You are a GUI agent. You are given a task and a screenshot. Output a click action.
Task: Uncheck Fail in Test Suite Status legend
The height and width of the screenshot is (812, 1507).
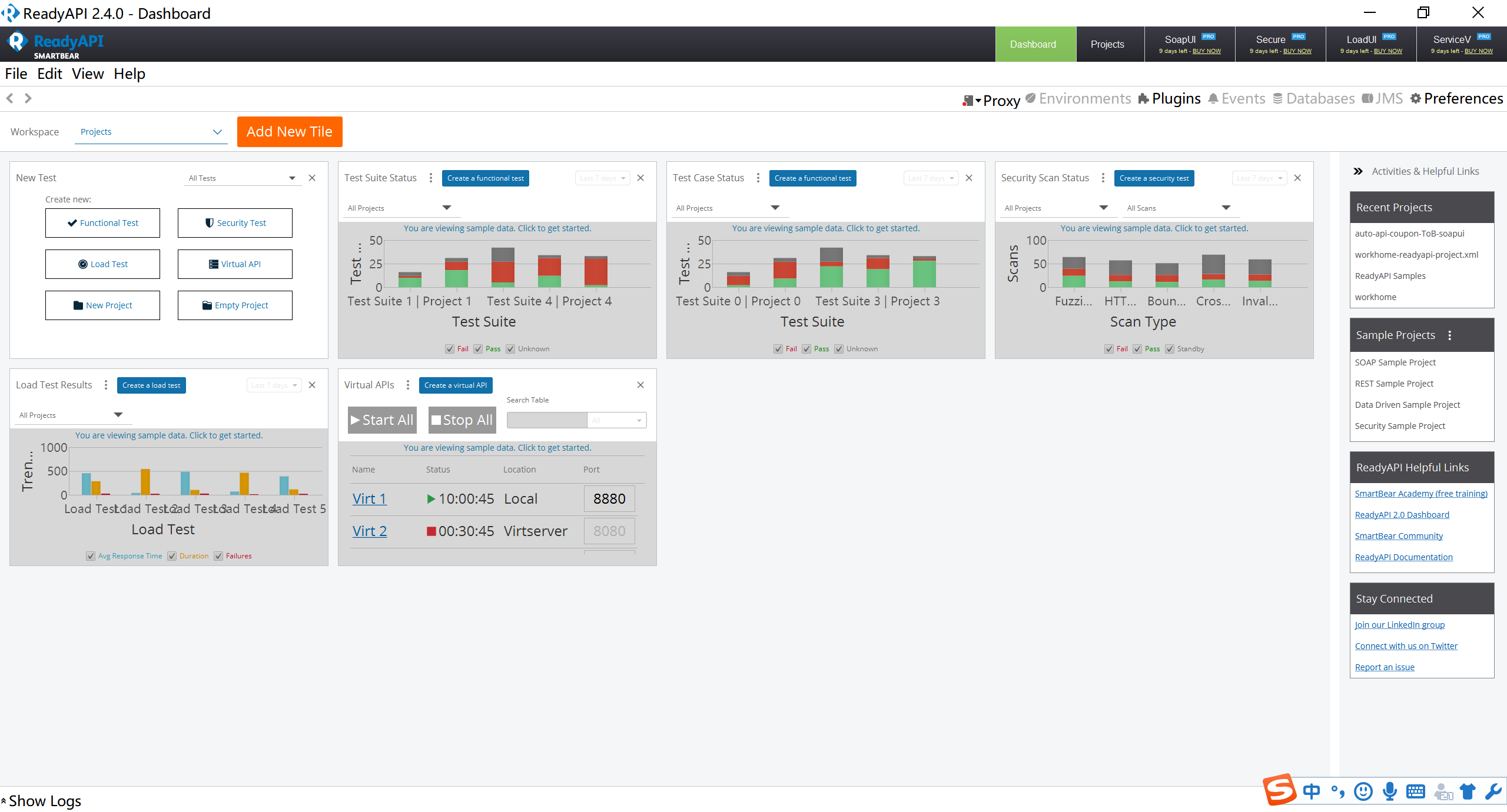pos(450,349)
